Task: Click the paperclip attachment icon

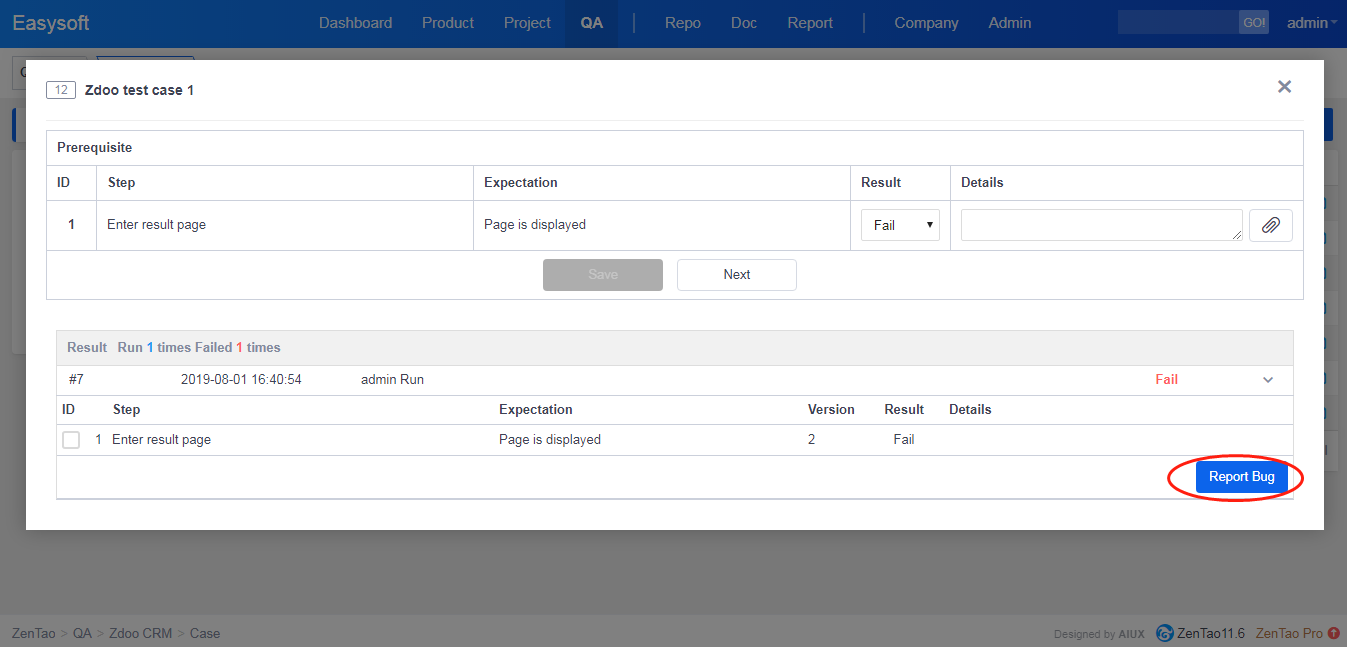Action: pos(1270,225)
